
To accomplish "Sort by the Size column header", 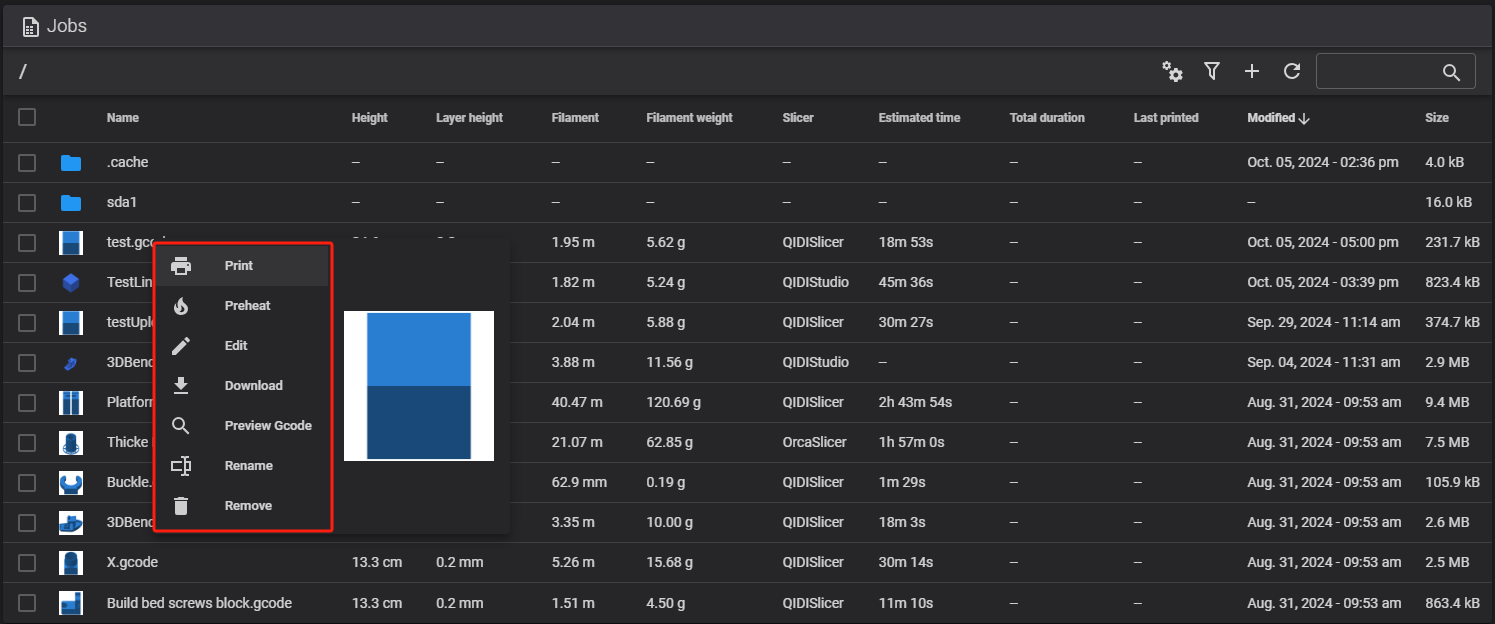I will [1436, 118].
